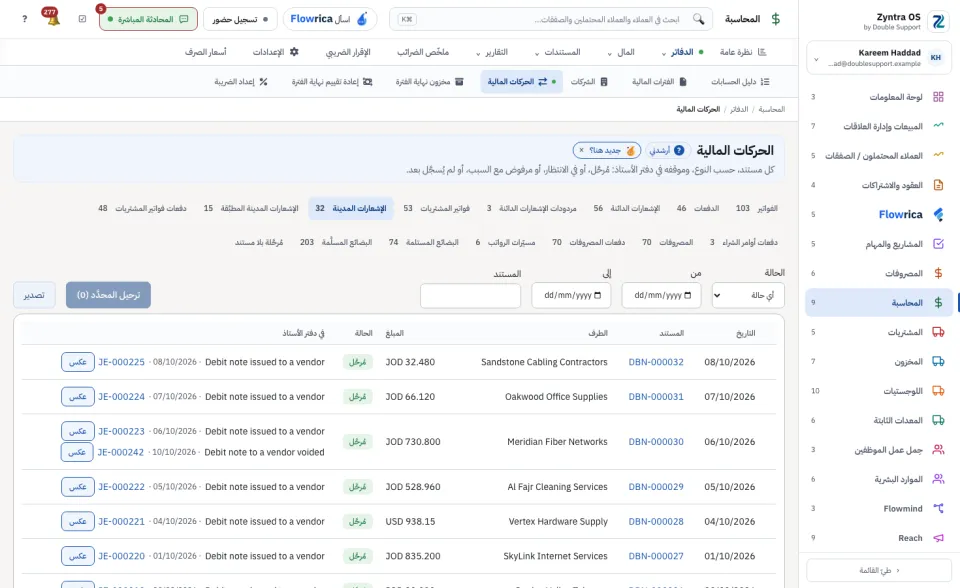Open المبيعات وإدارة العلاقات sidebar icon
The image size is (960, 588).
pos(938,126)
